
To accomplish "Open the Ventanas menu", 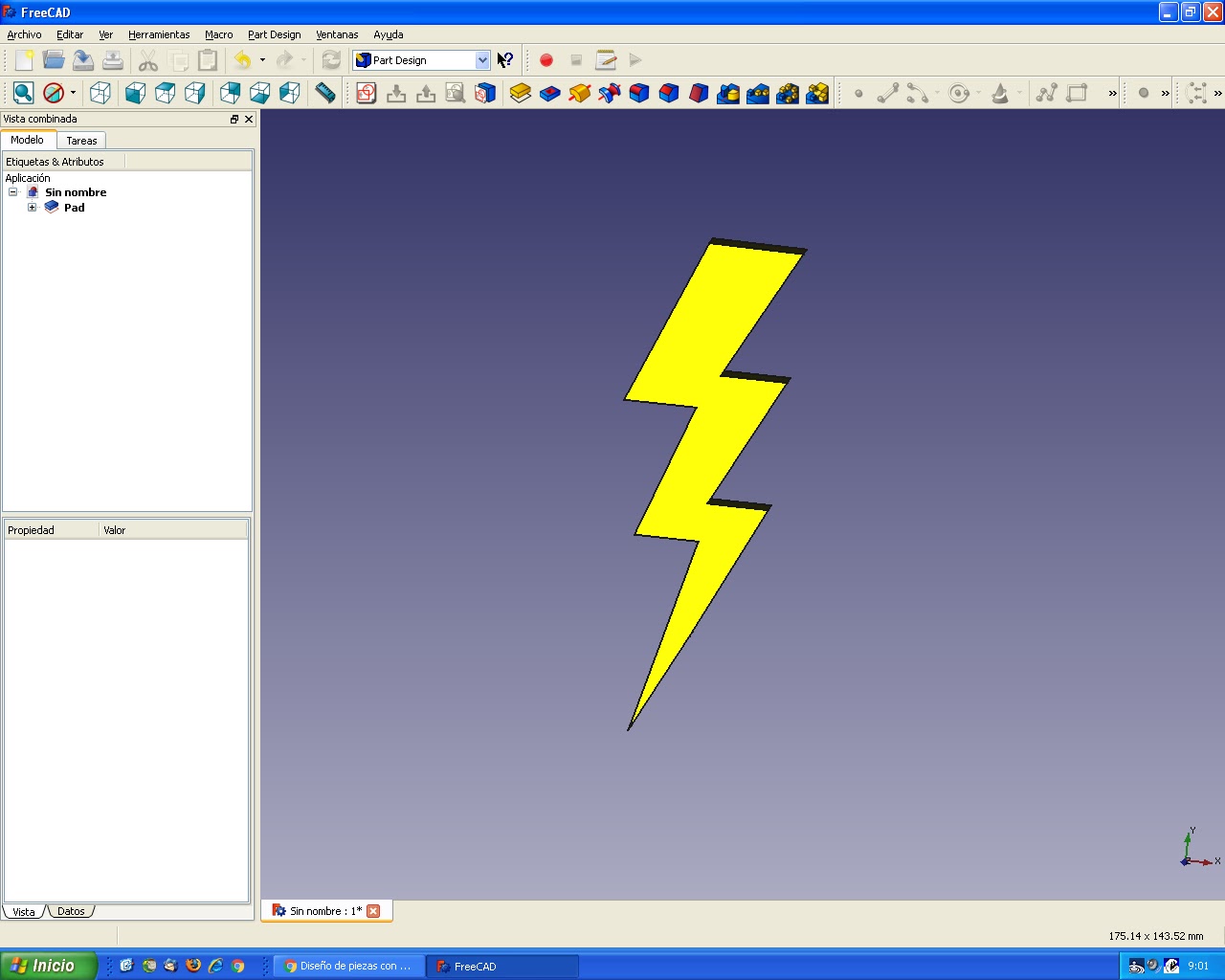I will pyautogui.click(x=337, y=34).
